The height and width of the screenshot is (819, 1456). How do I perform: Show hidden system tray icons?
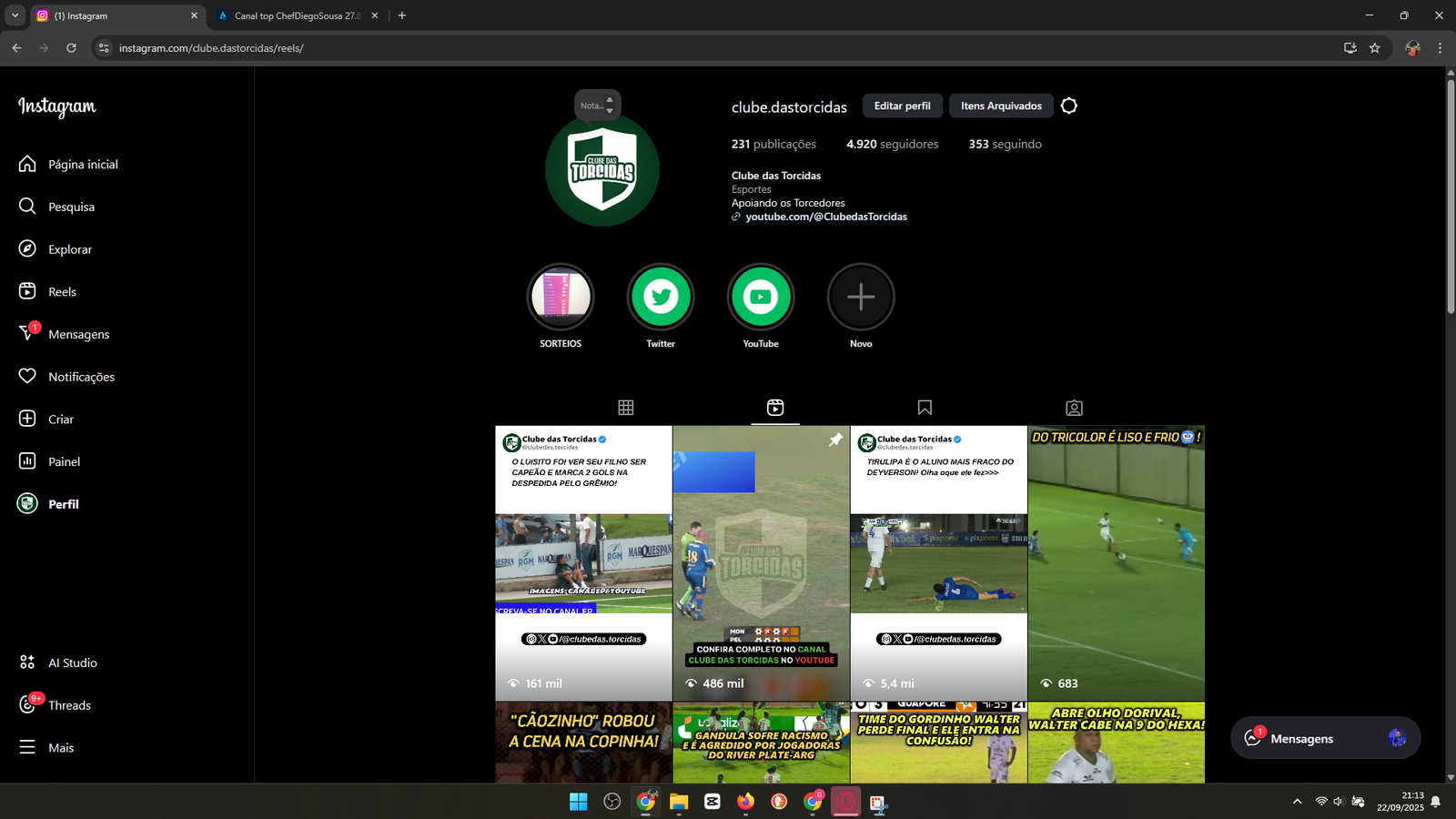[1297, 802]
